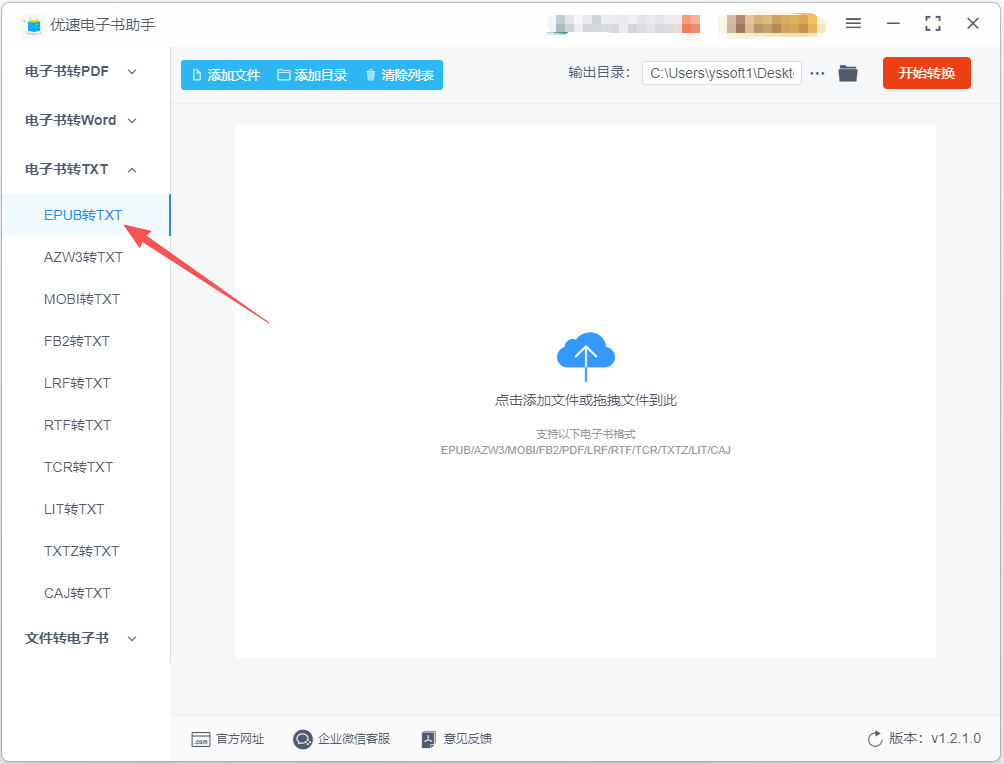1004x764 pixels.
Task: Click the red 开始转换 button
Action: coord(927,73)
